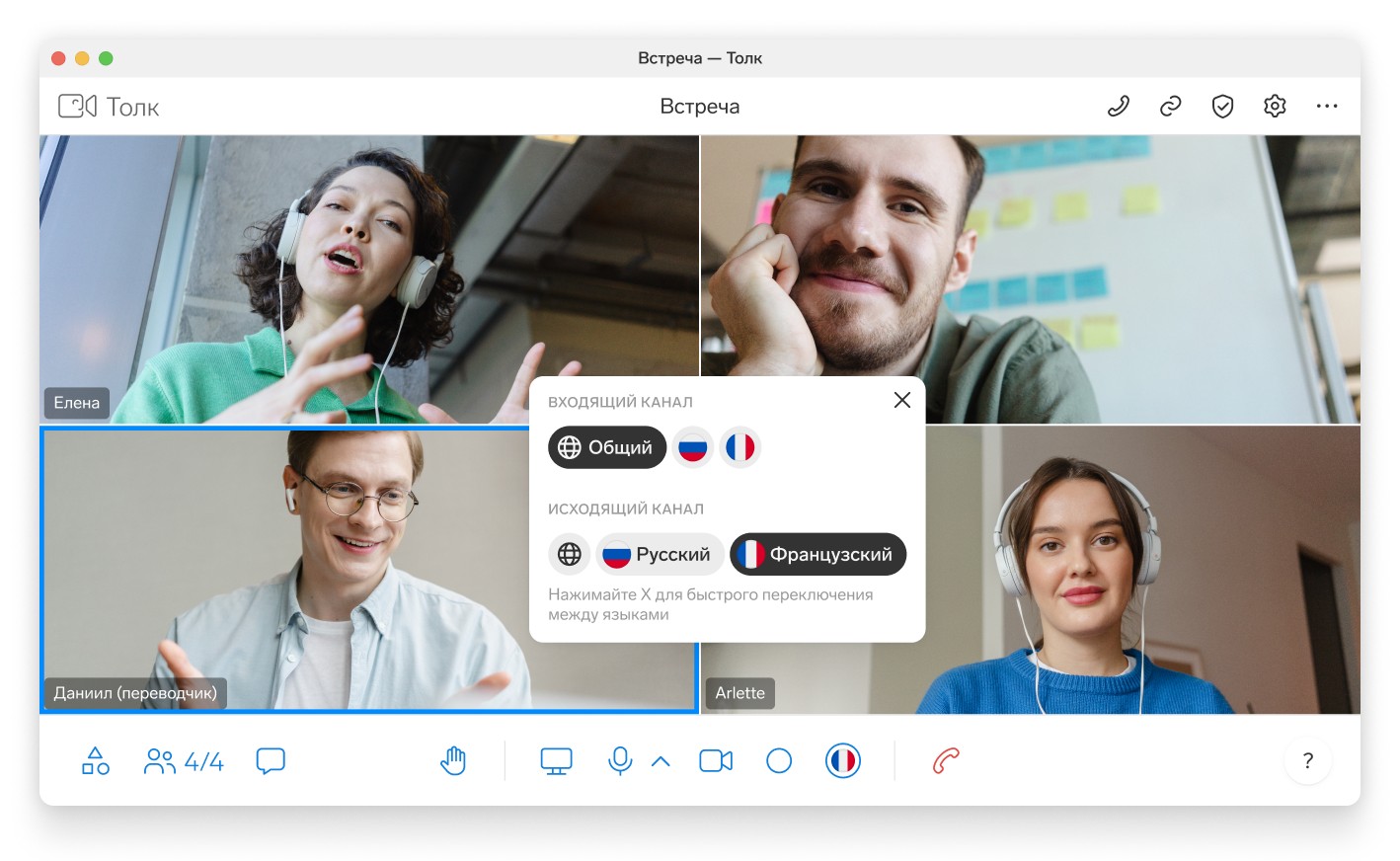Start screen sharing with monitor icon
This screenshot has height=861, width=1400.
[557, 761]
